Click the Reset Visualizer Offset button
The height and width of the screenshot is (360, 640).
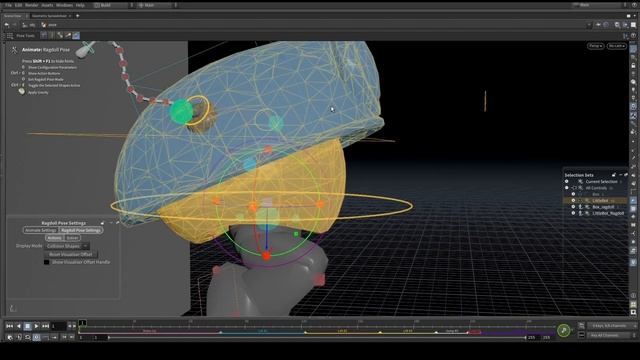pos(71,254)
